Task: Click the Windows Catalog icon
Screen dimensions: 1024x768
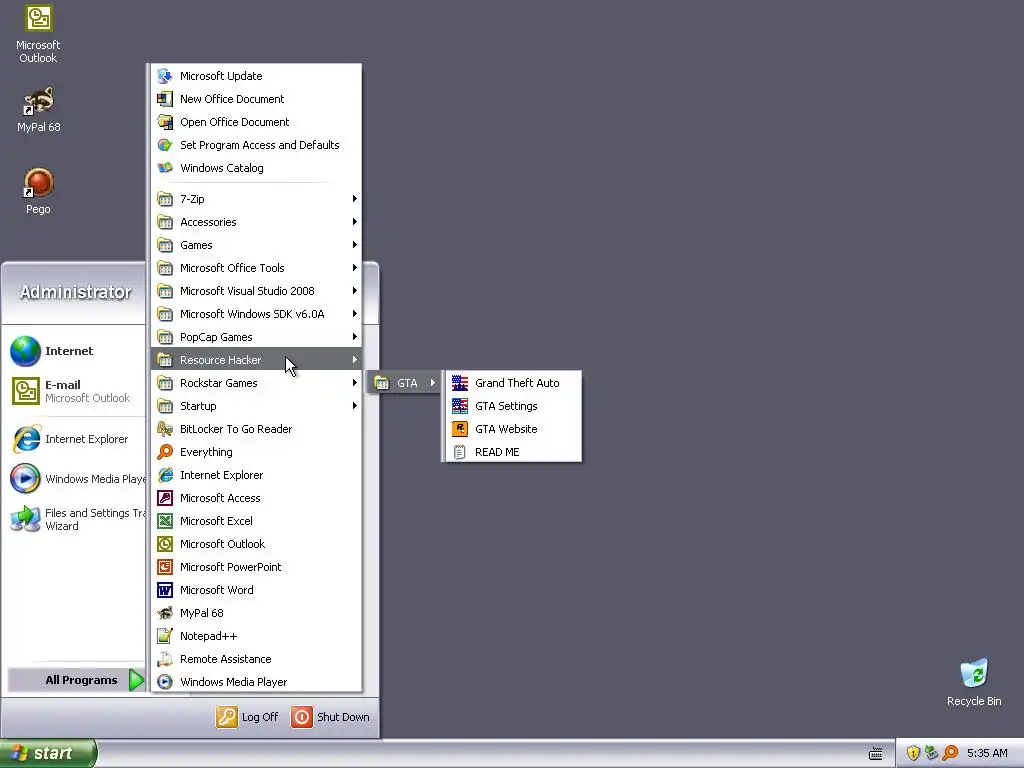Action: [165, 168]
